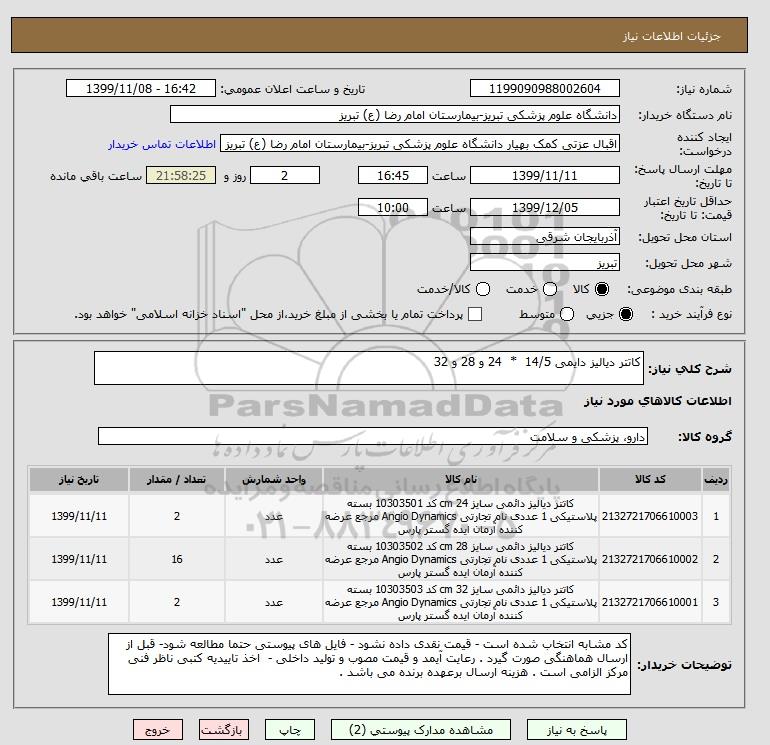
Task: Click the response deadline date 1399/11/11 field
Action: [545, 175]
